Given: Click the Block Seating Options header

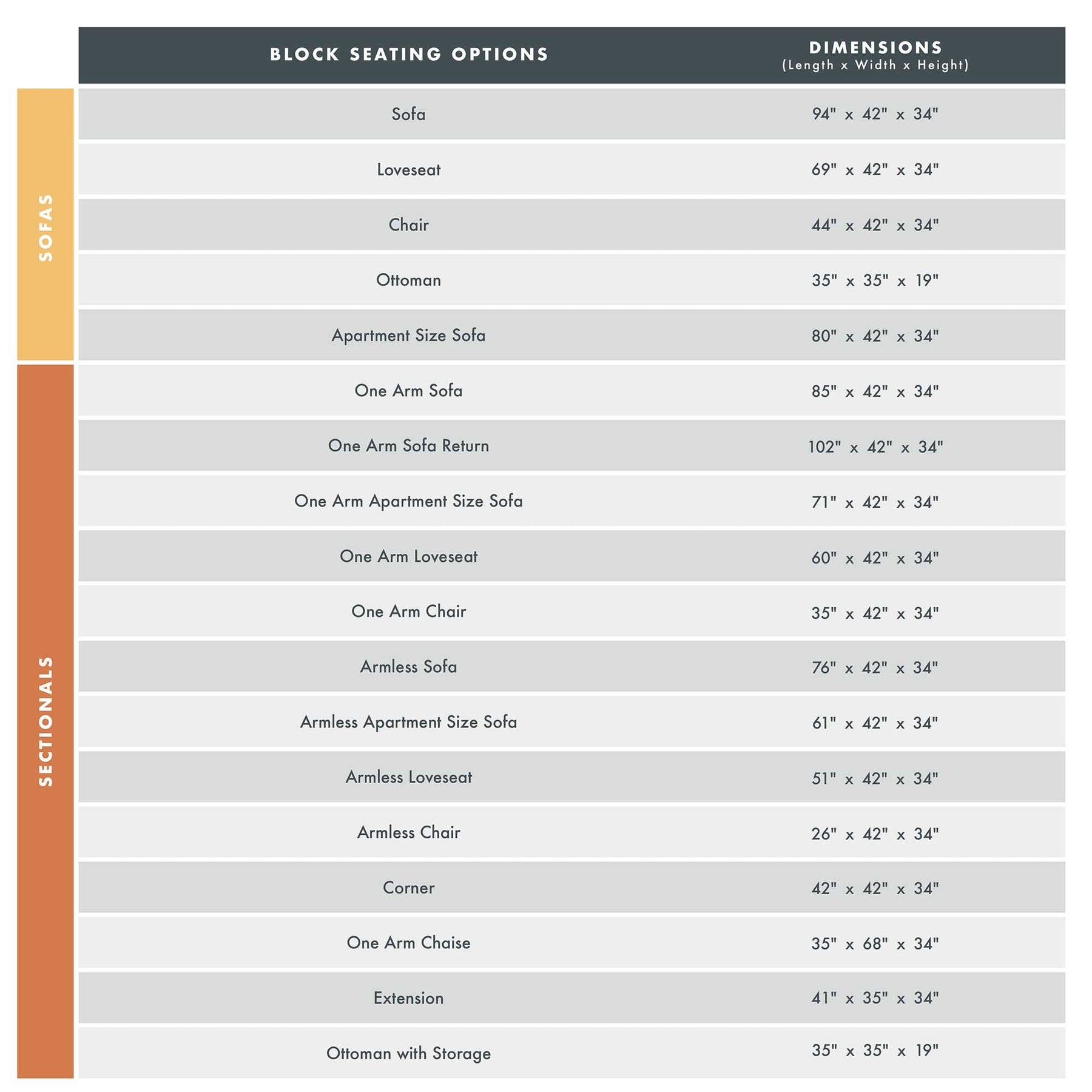Looking at the screenshot, I should (x=409, y=55).
